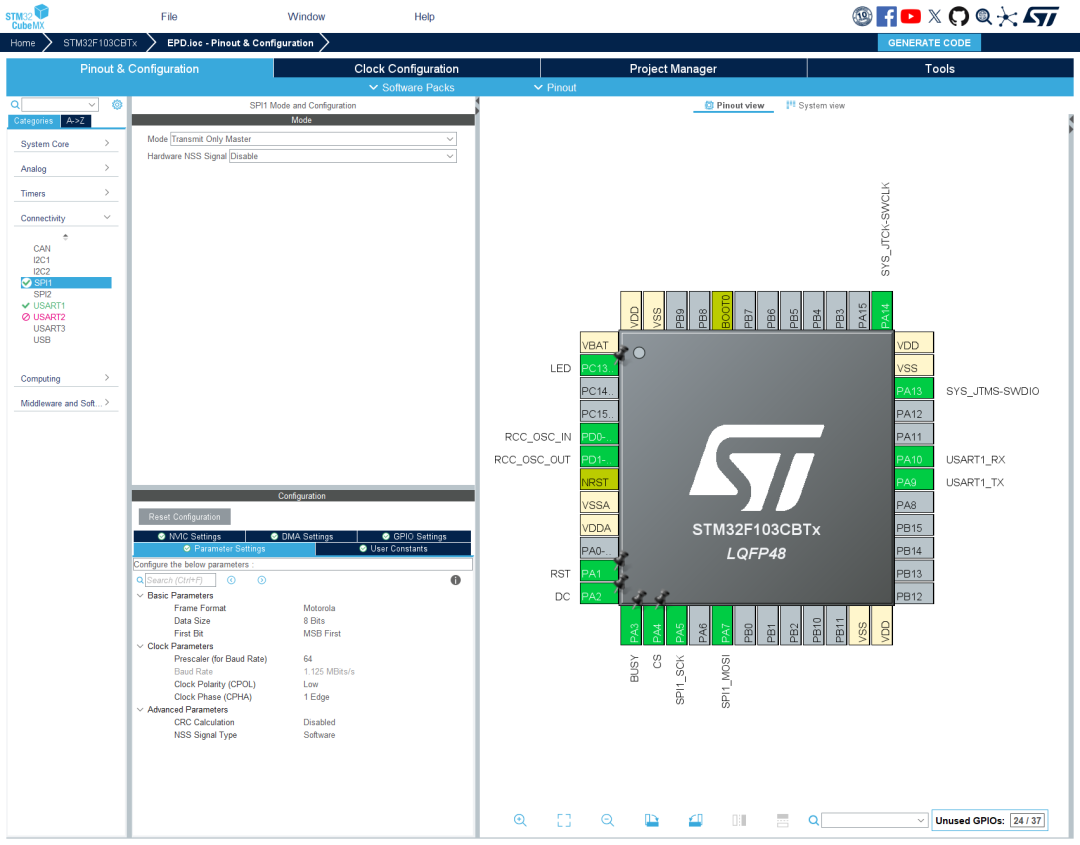Viewport: 1080px width, 845px height.
Task: Select the enabled USART1 peripheral
Action: (x=49, y=305)
